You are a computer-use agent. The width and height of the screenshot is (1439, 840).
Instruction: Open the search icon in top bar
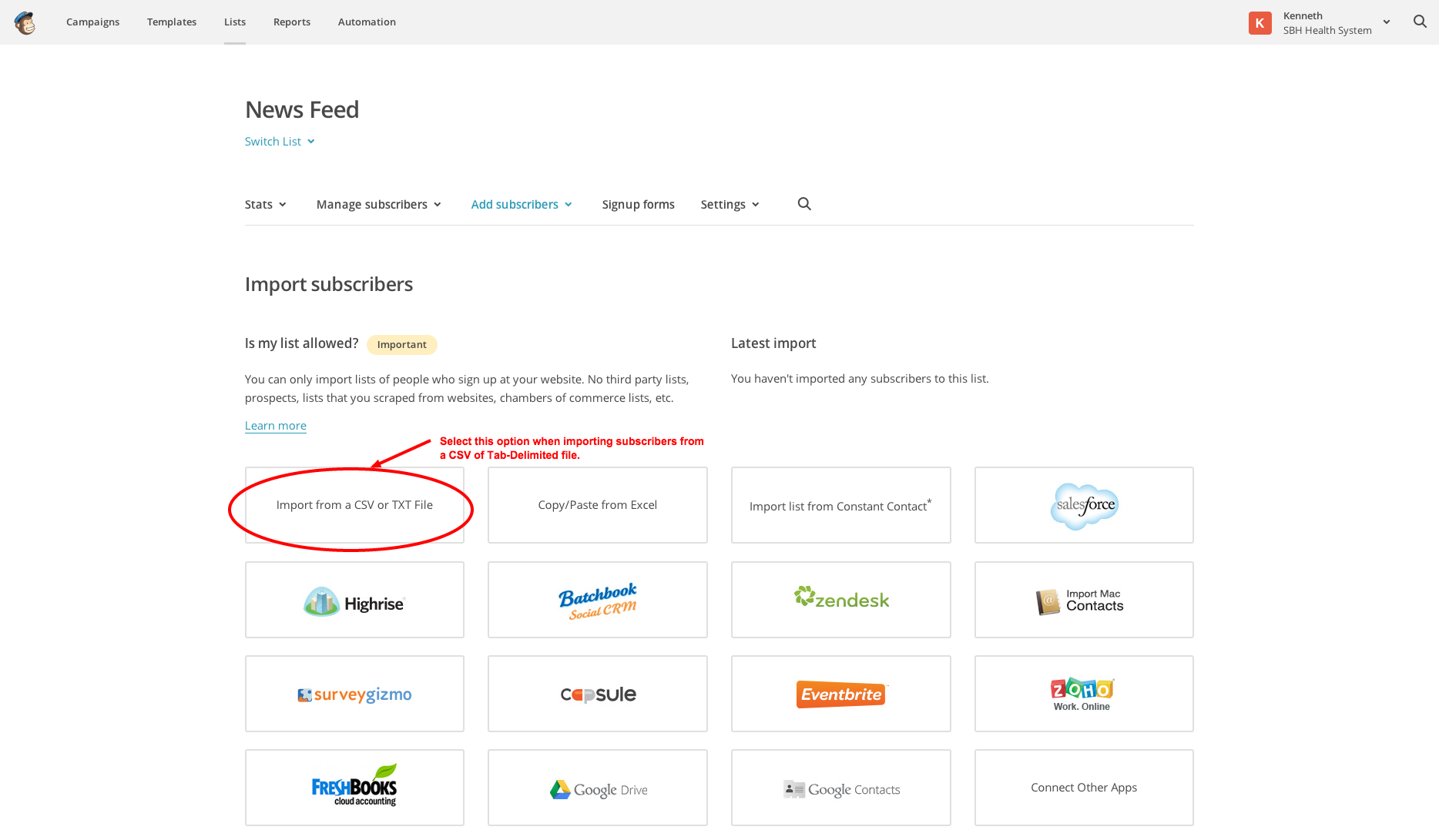click(x=1420, y=22)
